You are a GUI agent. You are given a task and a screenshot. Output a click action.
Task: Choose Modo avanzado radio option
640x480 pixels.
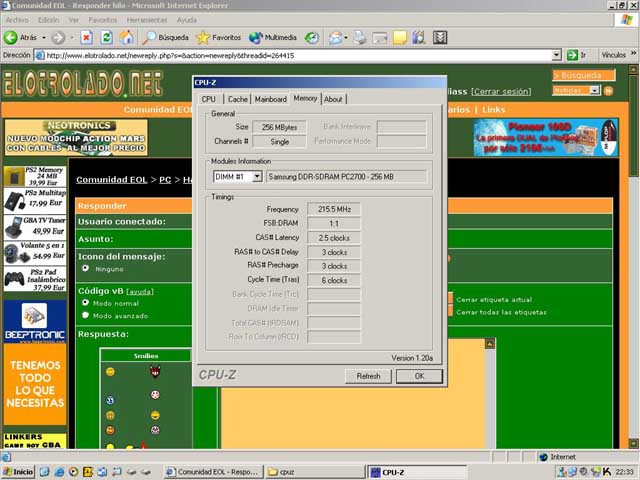coord(85,314)
